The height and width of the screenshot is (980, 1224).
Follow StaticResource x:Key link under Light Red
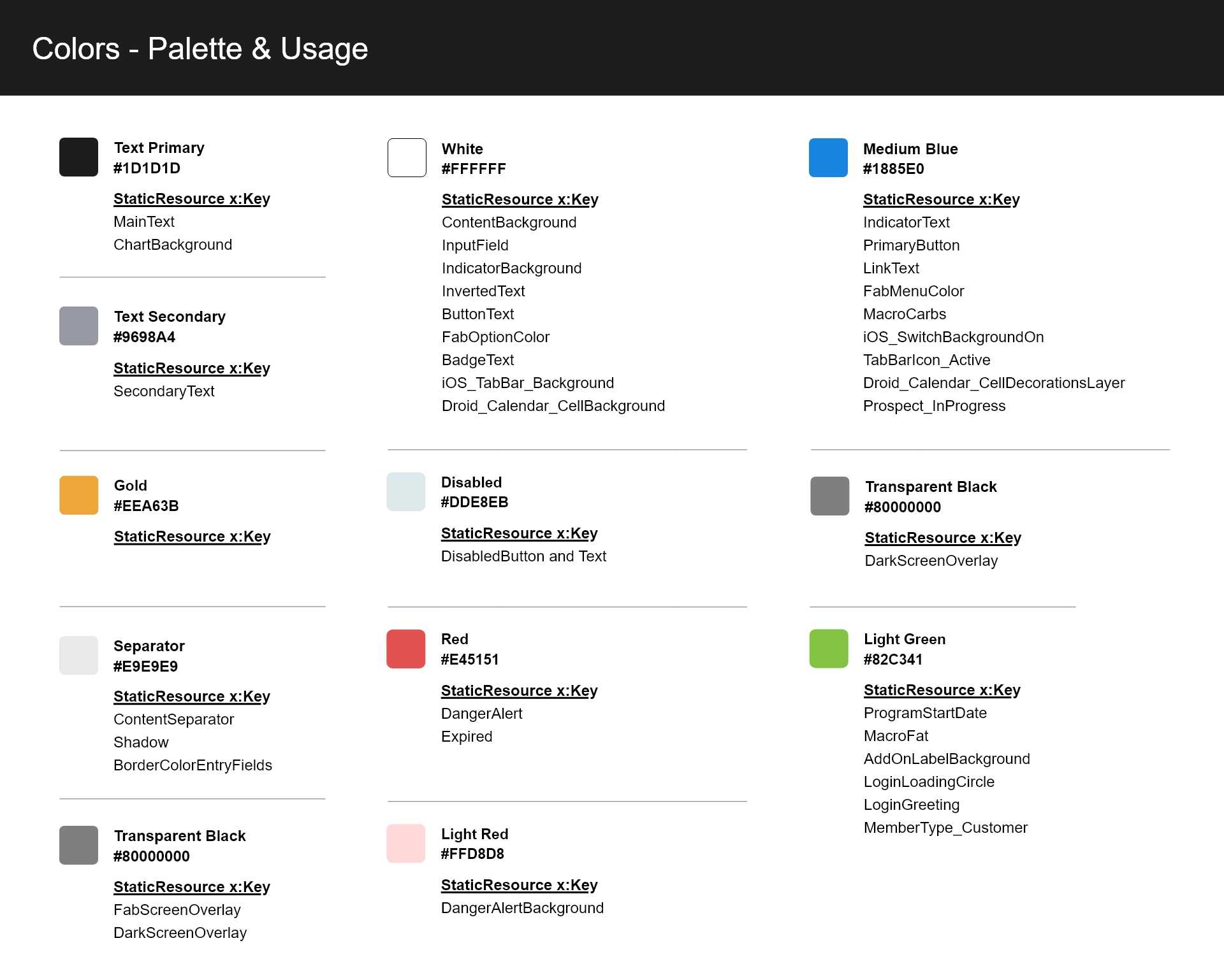pyautogui.click(x=519, y=885)
